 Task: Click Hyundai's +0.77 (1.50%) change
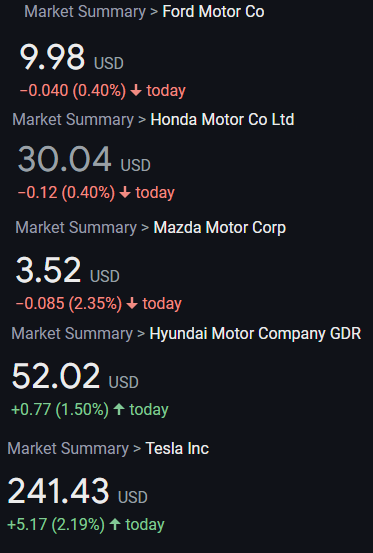click(60, 409)
